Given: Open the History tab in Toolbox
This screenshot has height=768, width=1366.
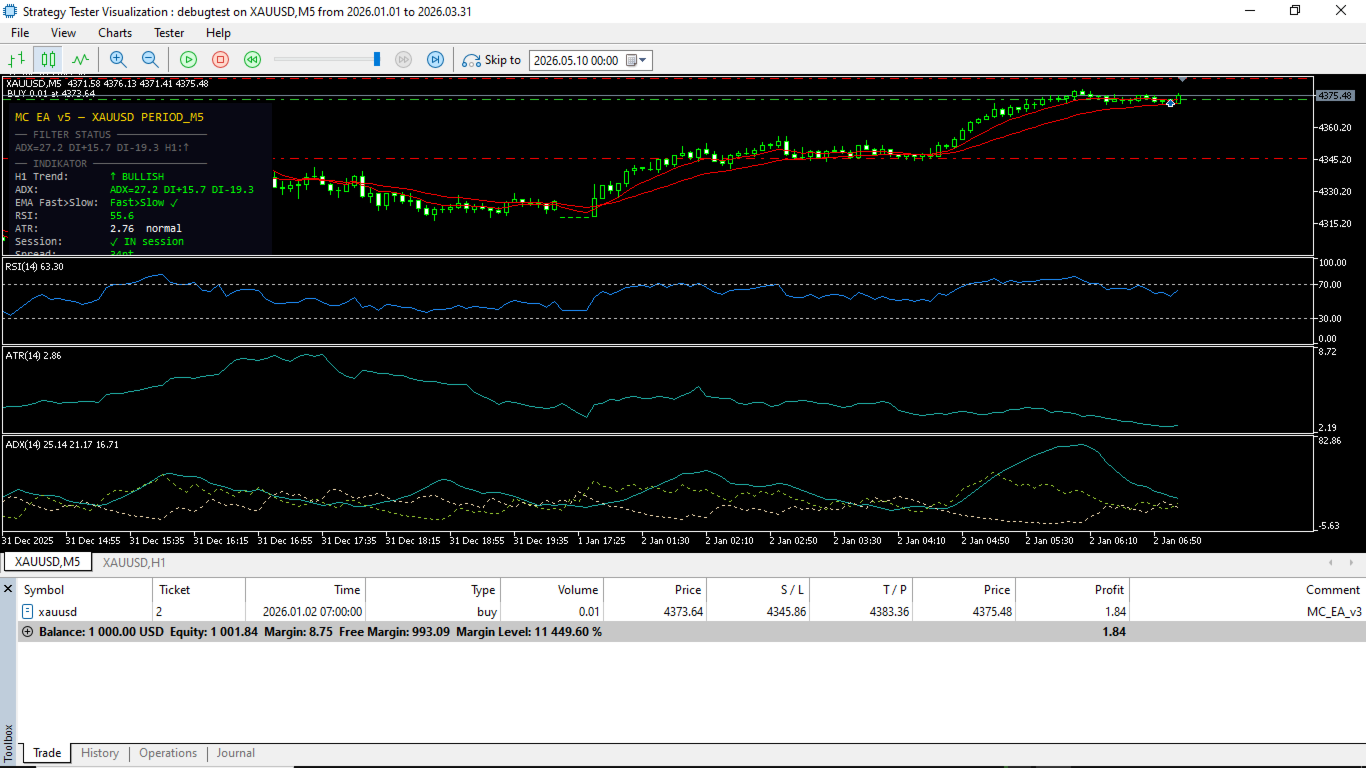Looking at the screenshot, I should [100, 753].
